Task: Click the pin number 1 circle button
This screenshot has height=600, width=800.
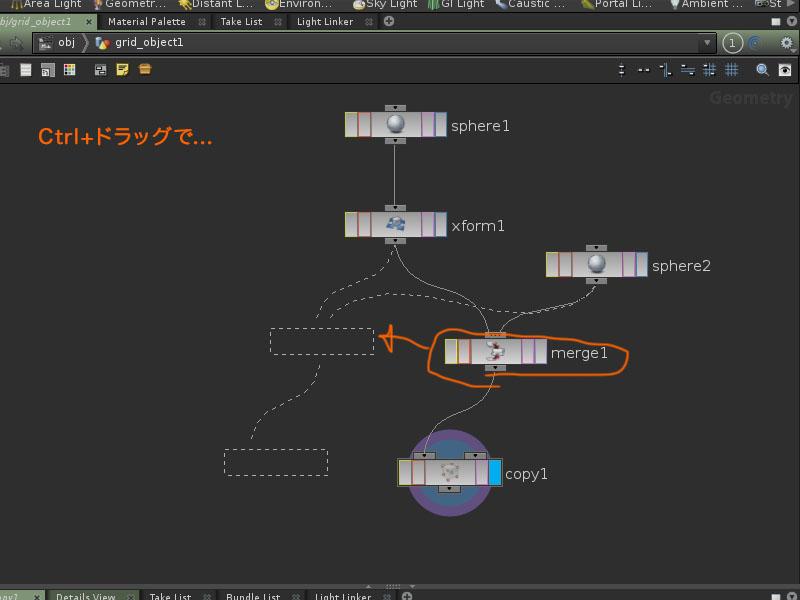Action: tap(733, 43)
